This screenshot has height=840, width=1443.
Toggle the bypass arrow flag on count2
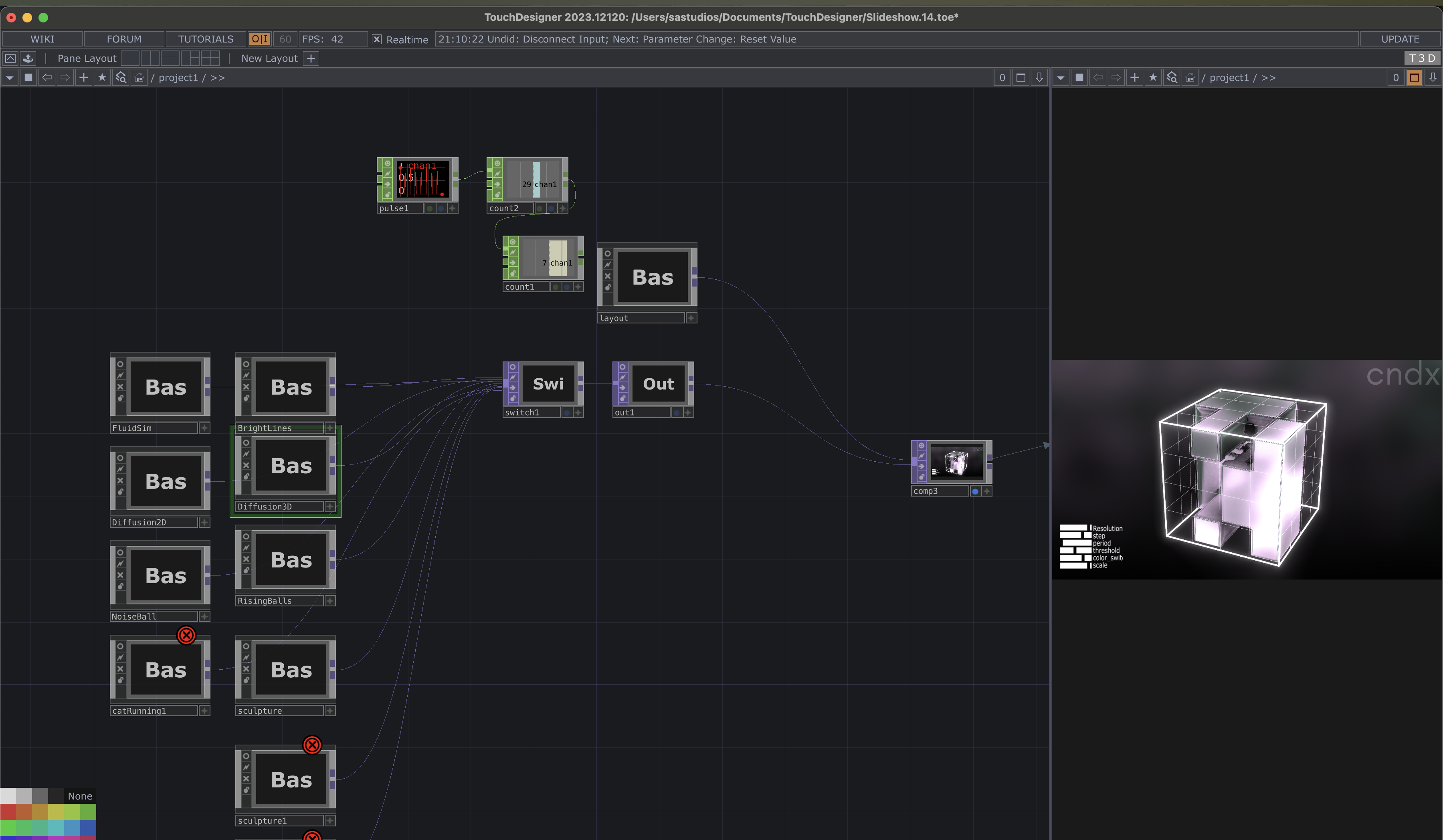(497, 184)
